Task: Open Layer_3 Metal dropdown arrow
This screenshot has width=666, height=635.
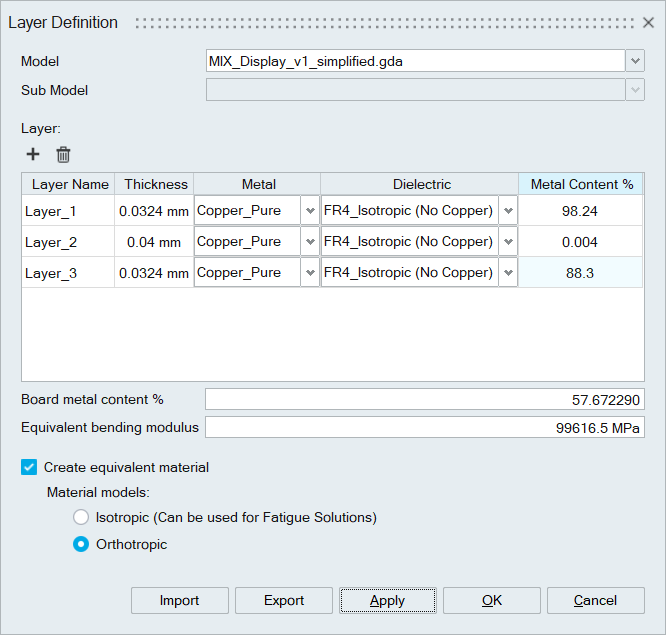Action: point(310,273)
